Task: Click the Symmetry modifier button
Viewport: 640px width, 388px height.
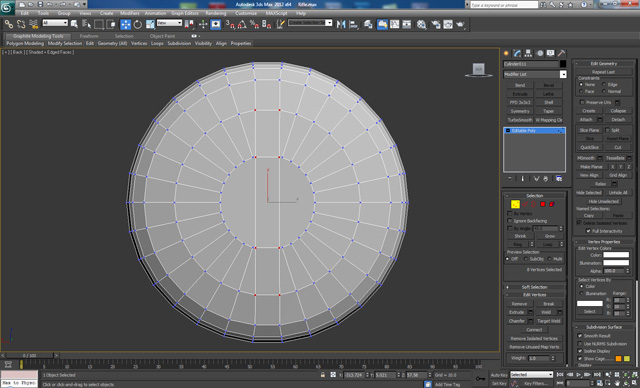Action: coord(520,111)
